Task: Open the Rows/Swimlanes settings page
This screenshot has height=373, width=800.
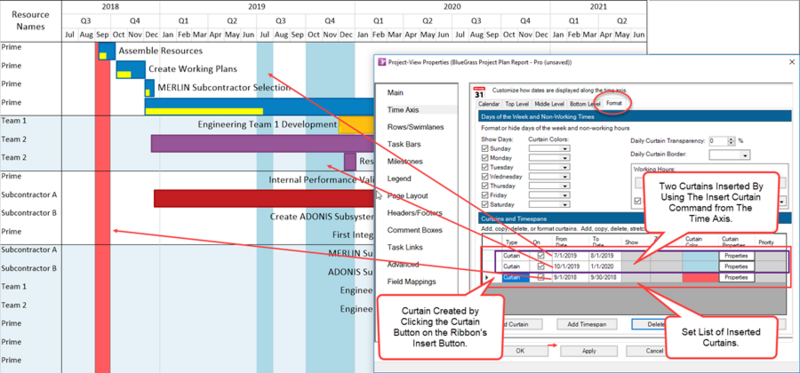Action: [415, 127]
